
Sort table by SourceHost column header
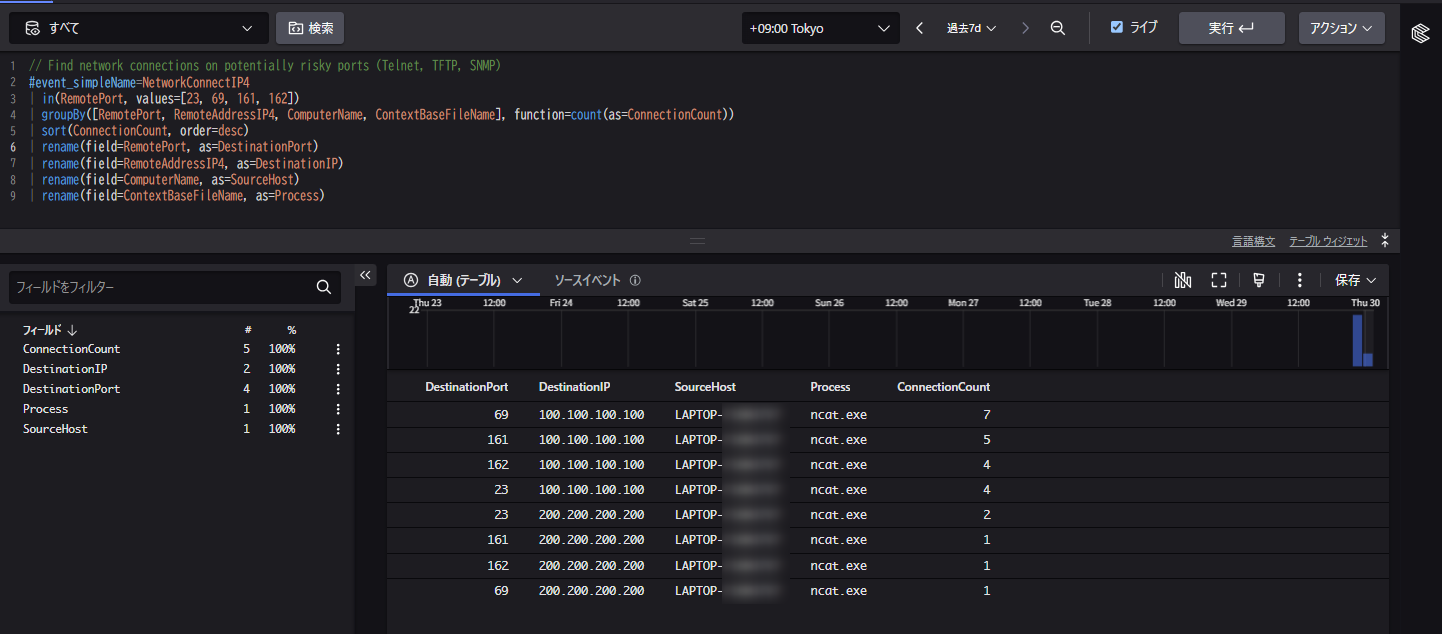pos(705,387)
